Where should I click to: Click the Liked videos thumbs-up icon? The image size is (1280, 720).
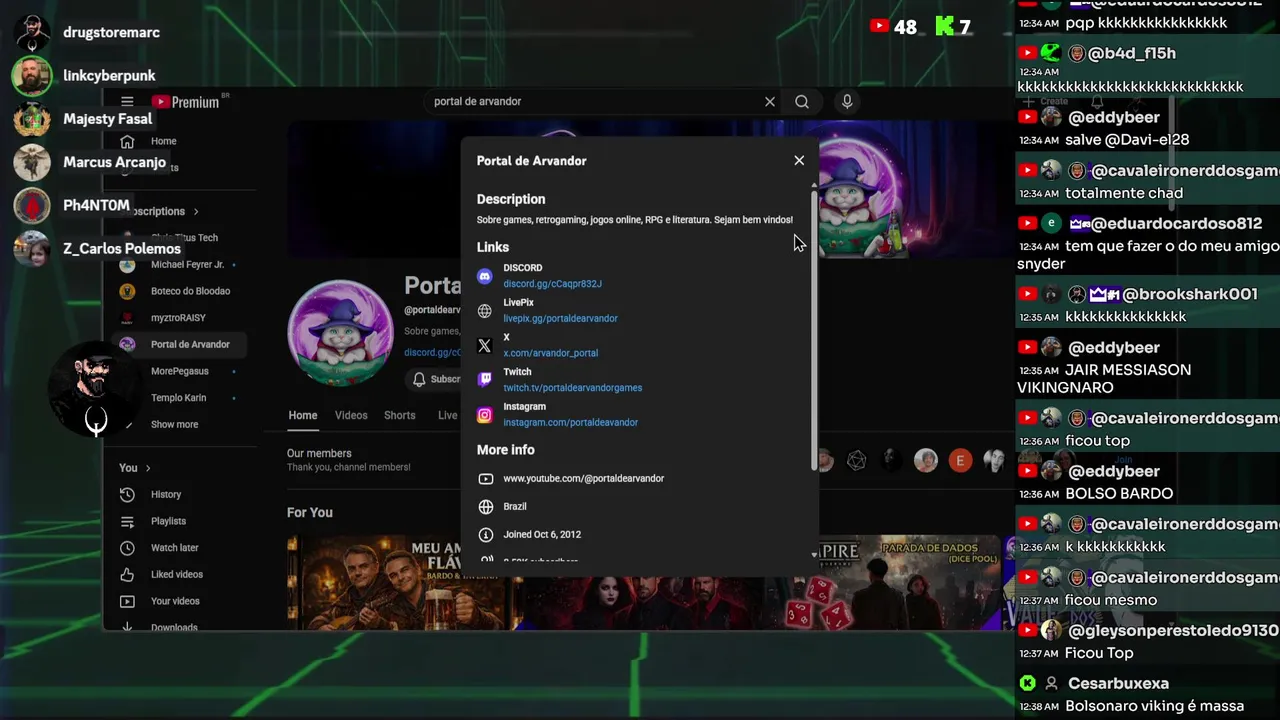[x=127, y=575]
